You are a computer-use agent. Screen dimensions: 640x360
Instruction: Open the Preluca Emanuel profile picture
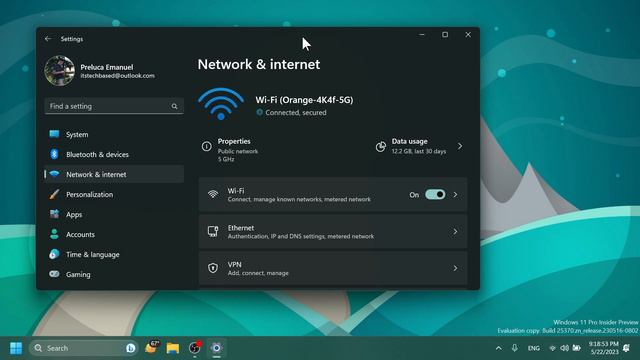click(x=60, y=71)
